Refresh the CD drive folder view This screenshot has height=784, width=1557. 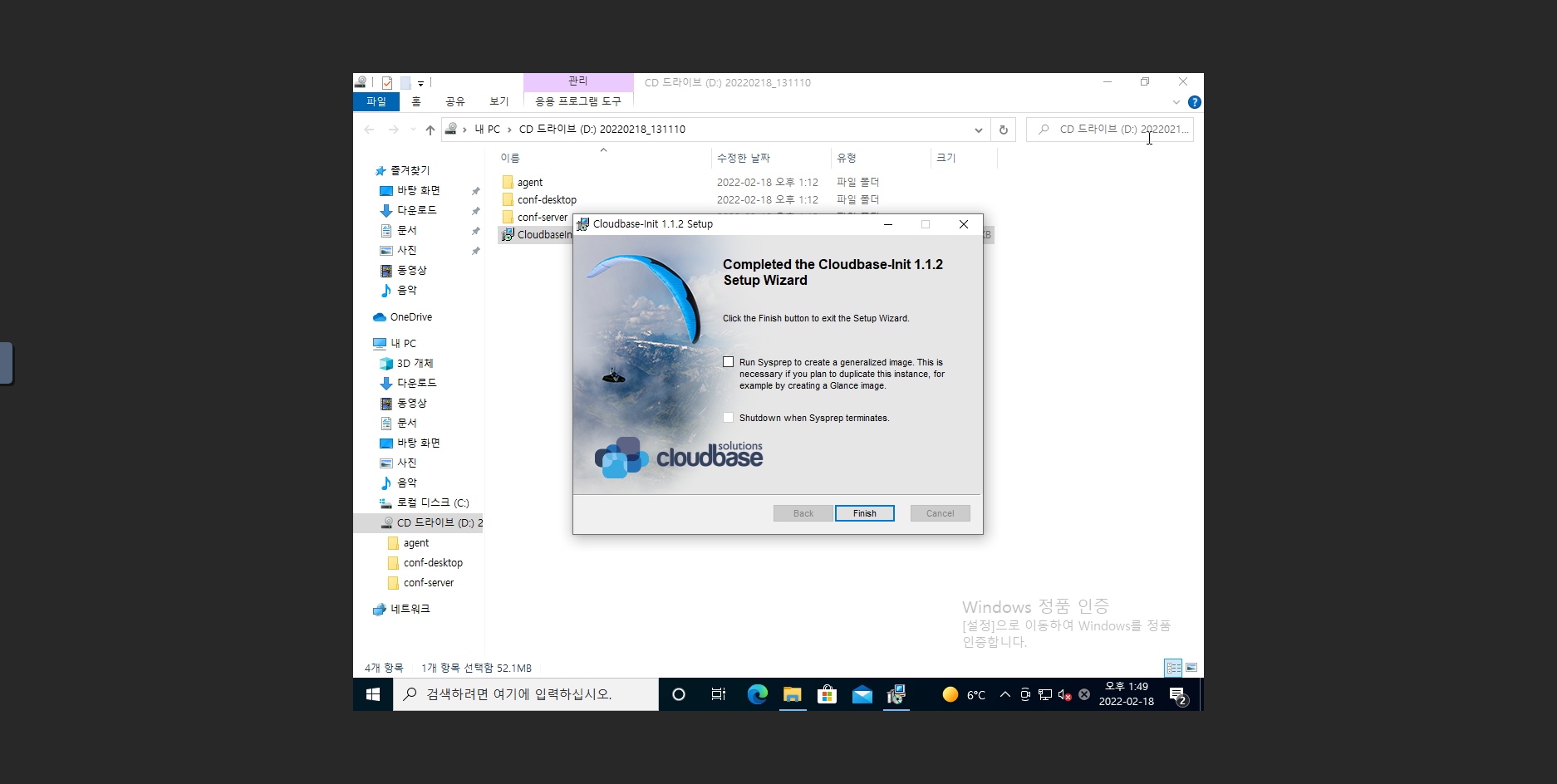coord(1004,130)
